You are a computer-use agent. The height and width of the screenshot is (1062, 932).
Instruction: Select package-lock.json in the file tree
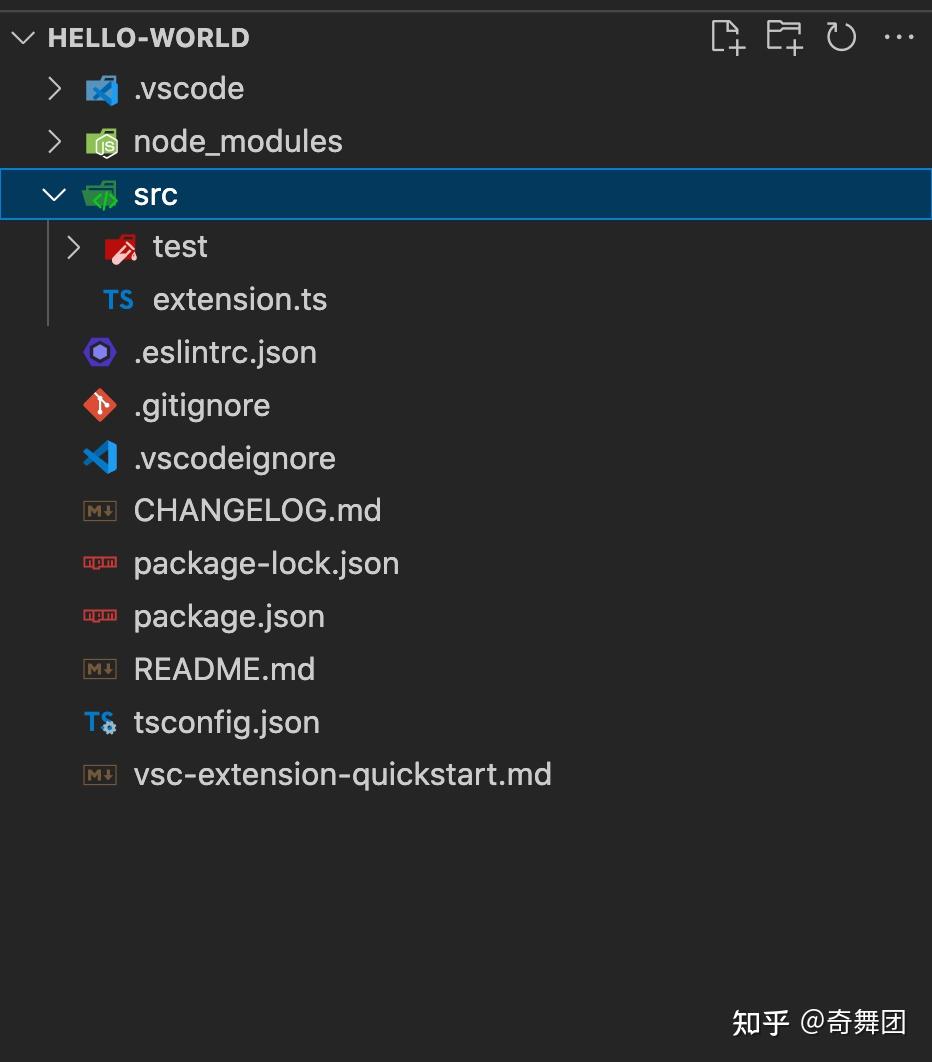coord(266,563)
